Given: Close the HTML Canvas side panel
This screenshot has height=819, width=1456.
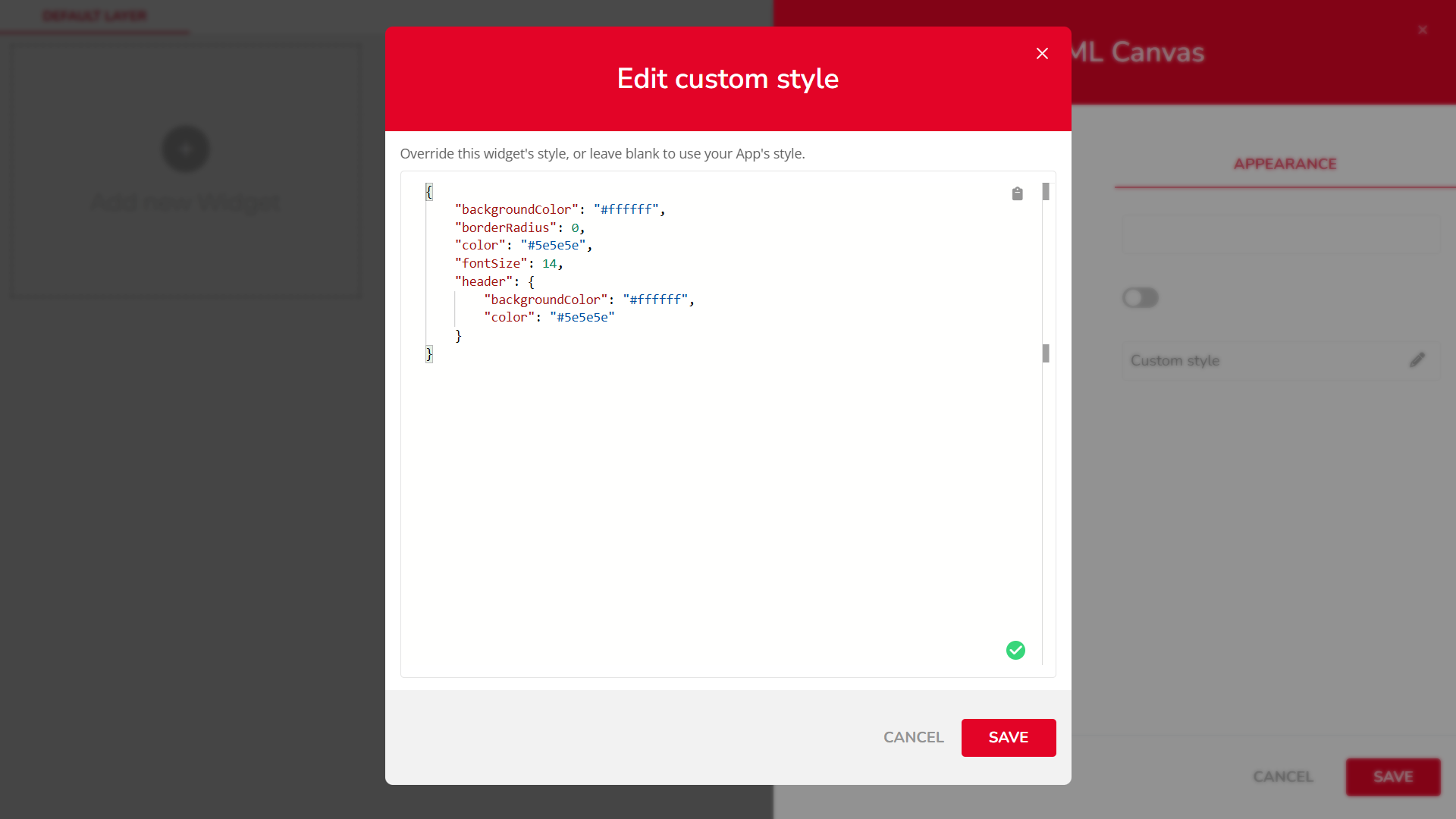Looking at the screenshot, I should tap(1423, 30).
